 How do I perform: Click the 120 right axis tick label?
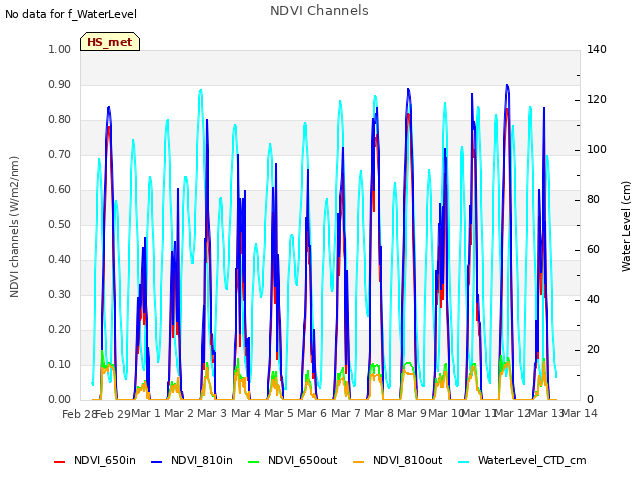pyautogui.click(x=597, y=100)
